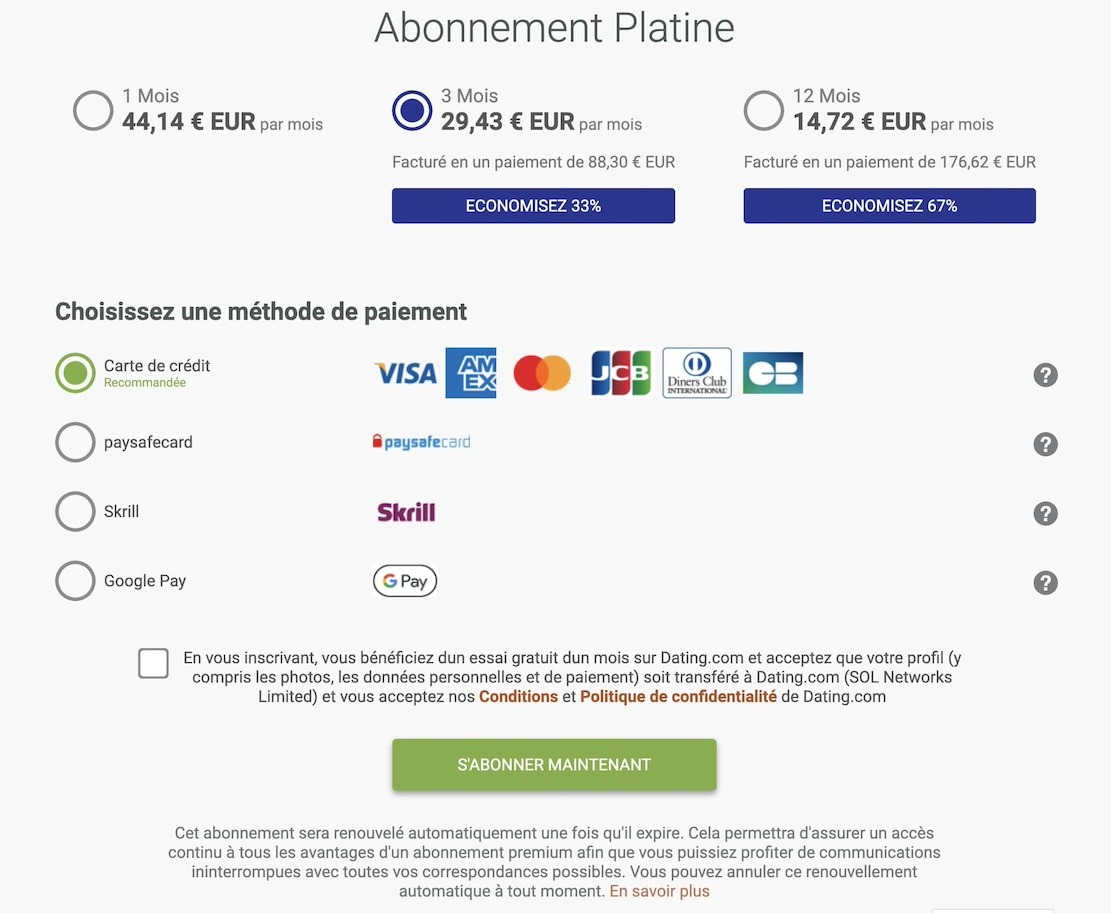Click the Mastercard logo
Screen dimensions: 1111x913
click(541, 372)
